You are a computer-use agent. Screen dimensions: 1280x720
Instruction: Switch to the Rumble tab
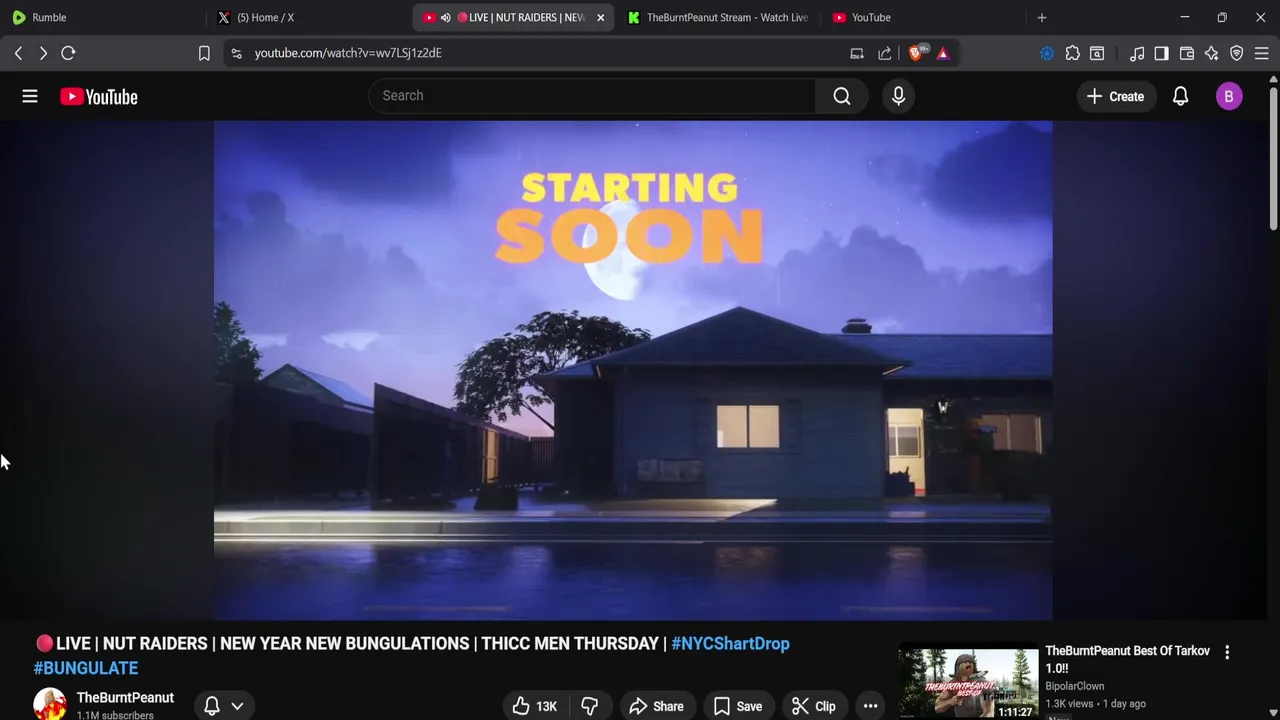(x=104, y=17)
